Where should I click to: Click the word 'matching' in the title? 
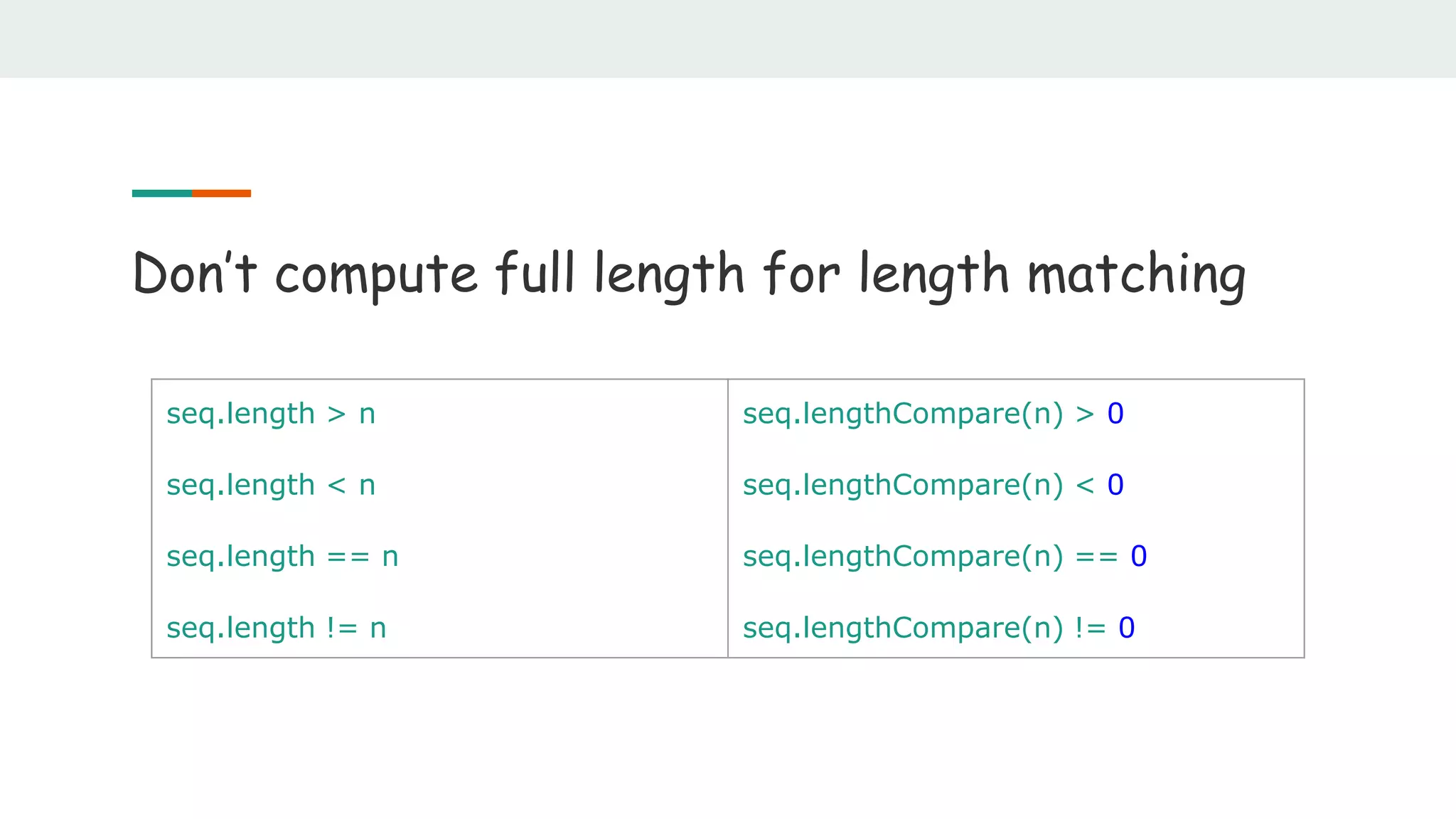pyautogui.click(x=1137, y=276)
